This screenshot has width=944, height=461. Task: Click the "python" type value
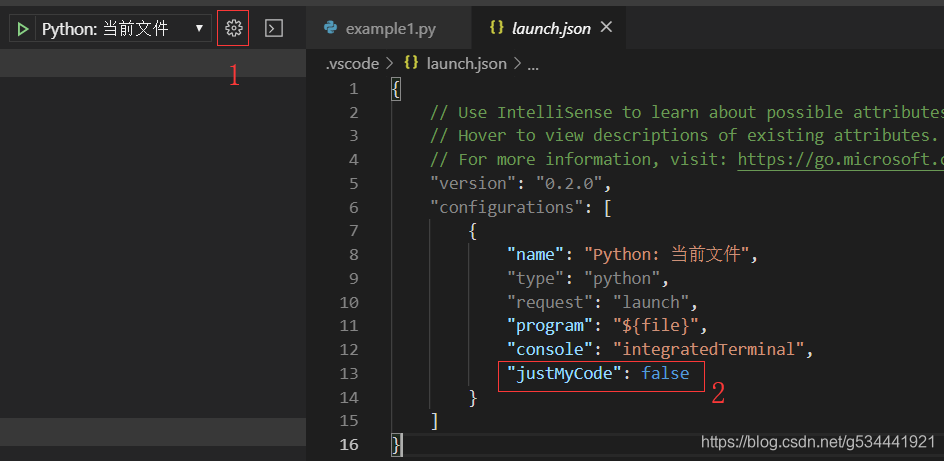(x=622, y=279)
